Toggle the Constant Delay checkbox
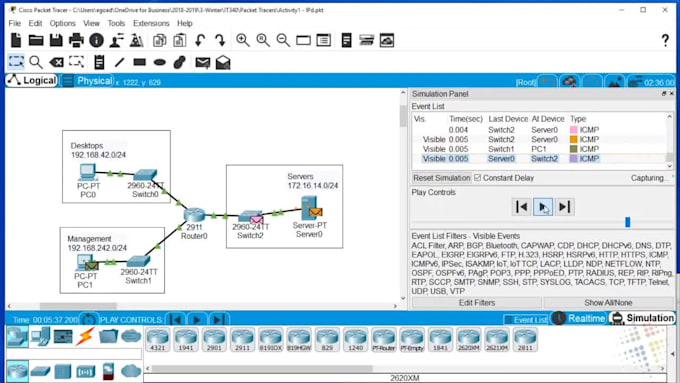 478,178
